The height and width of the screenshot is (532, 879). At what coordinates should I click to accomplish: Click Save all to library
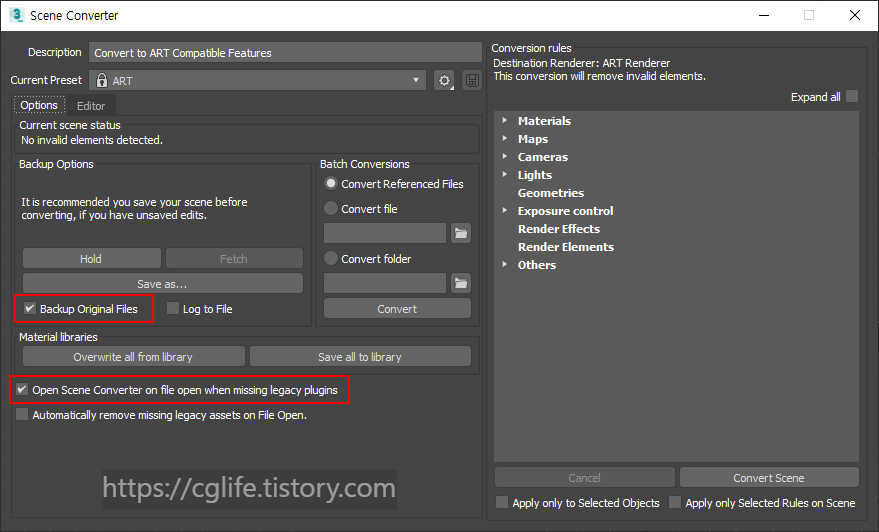click(x=360, y=357)
